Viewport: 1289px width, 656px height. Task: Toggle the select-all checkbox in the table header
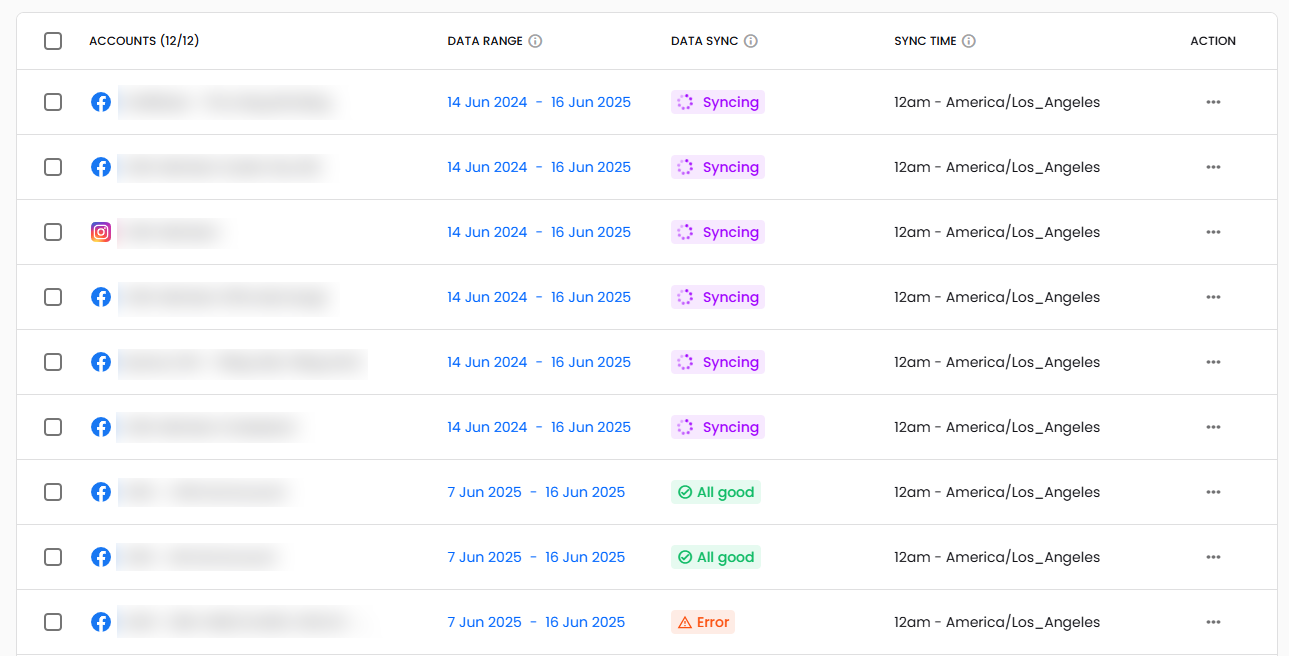[53, 41]
